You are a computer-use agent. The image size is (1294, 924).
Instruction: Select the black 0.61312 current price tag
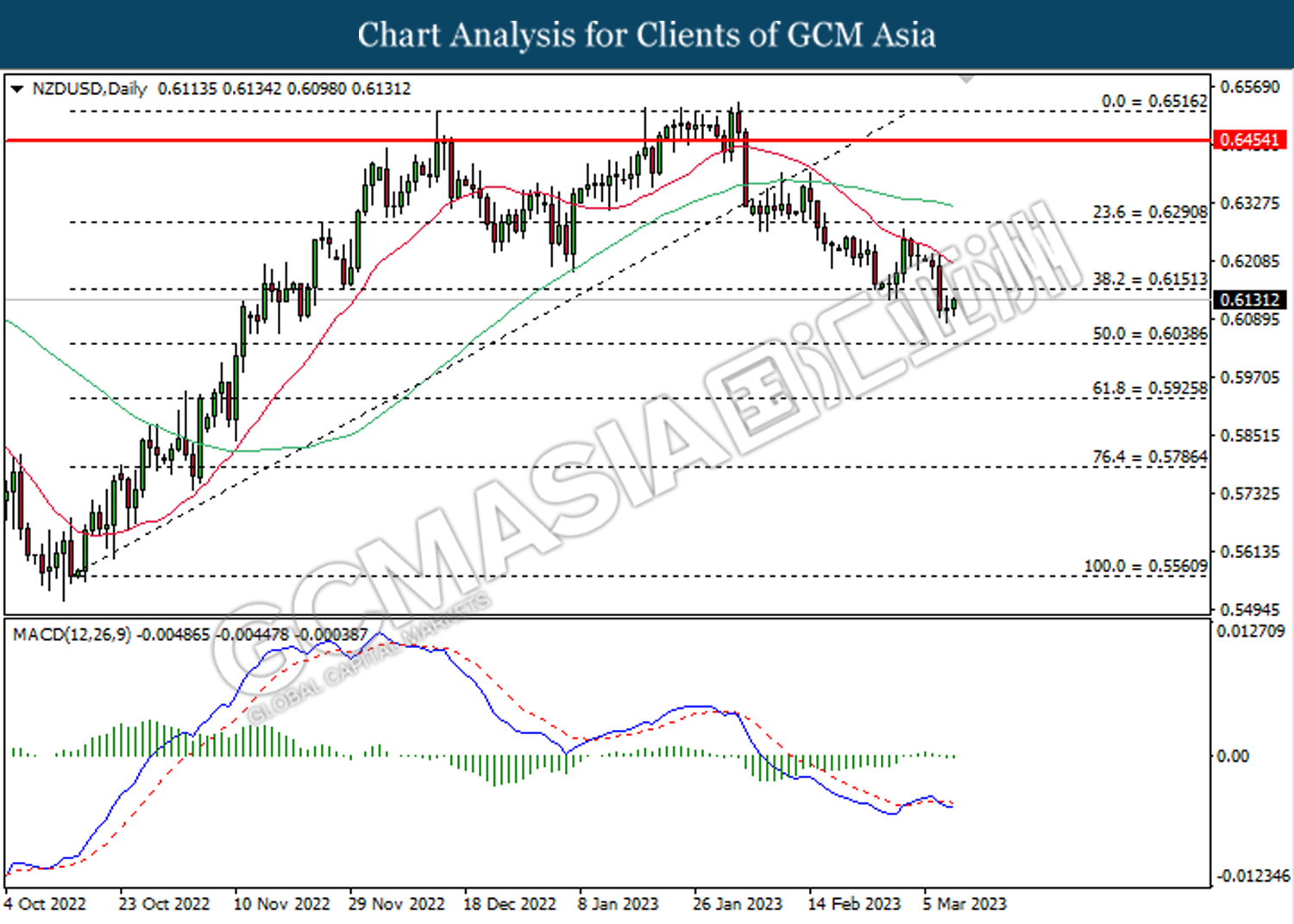coord(1250,299)
